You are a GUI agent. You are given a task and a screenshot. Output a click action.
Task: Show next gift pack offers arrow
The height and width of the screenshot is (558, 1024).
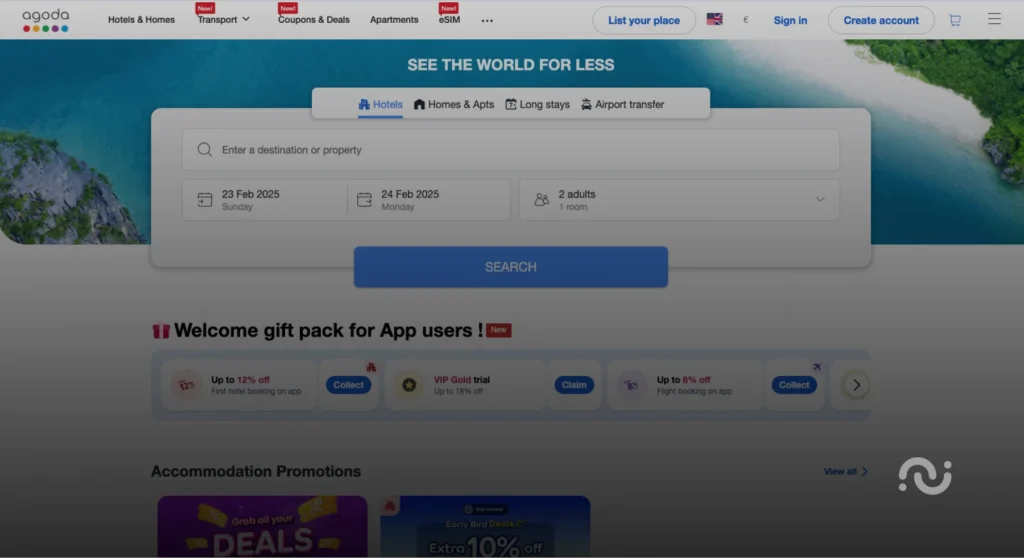856,385
